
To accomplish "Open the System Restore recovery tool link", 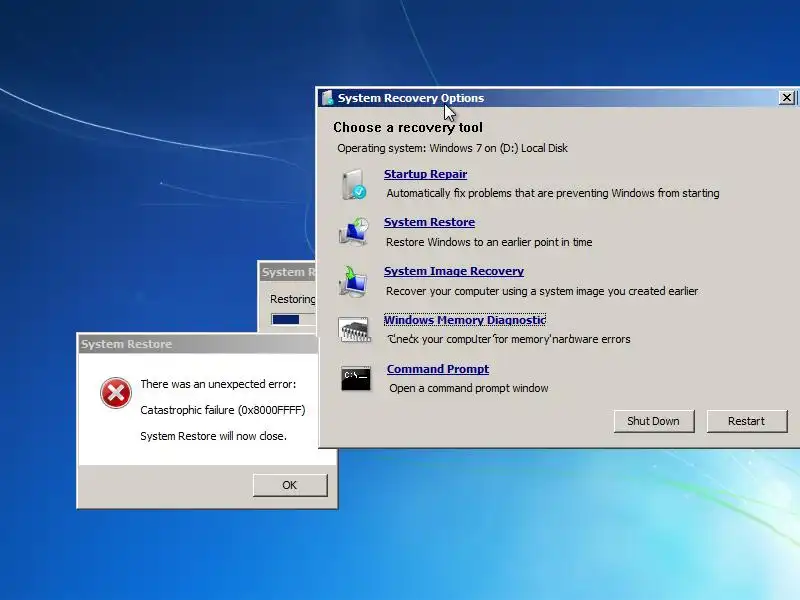I will click(x=429, y=222).
